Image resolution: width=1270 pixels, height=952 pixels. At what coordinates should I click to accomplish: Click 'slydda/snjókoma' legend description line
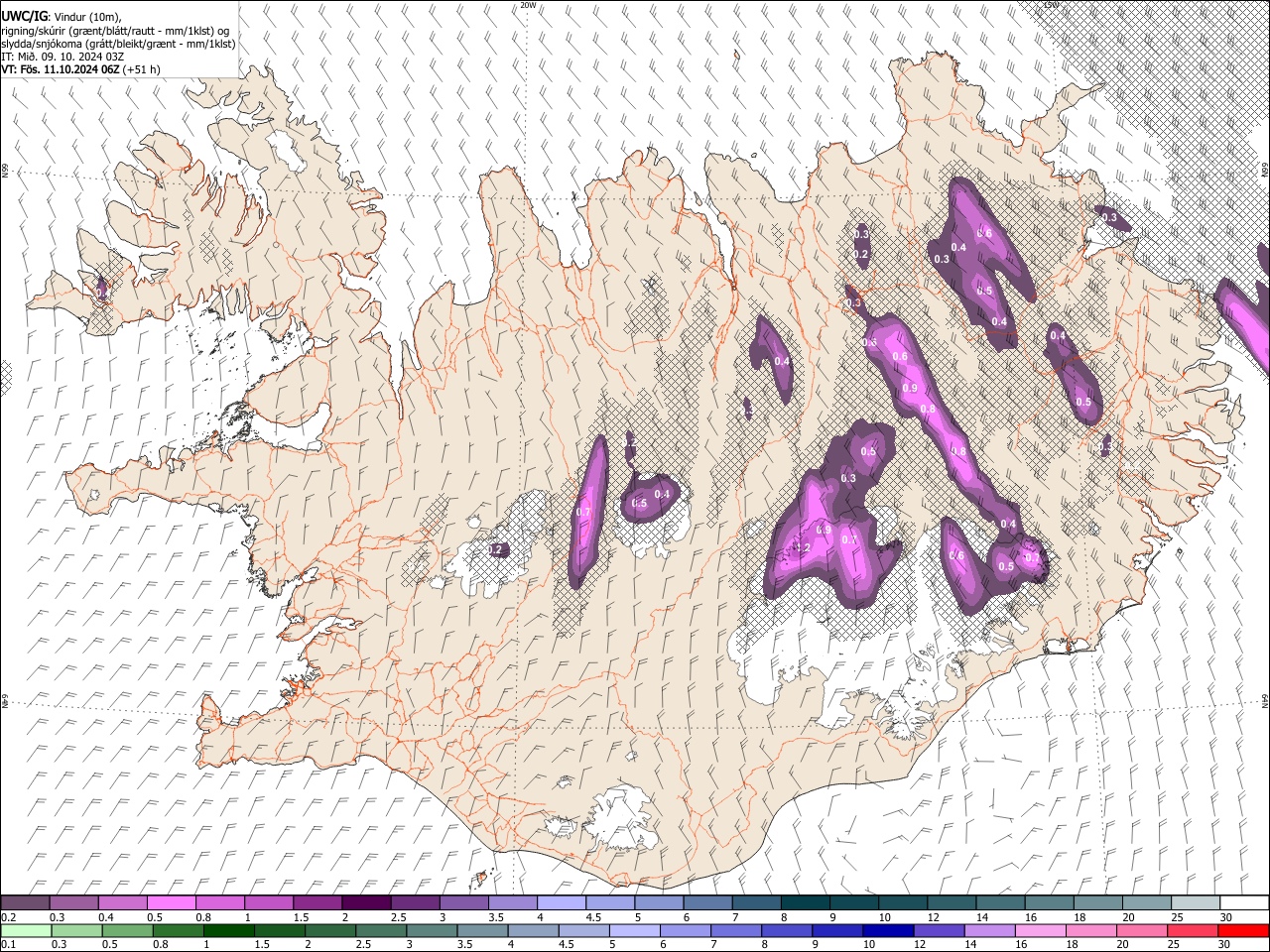point(118,44)
